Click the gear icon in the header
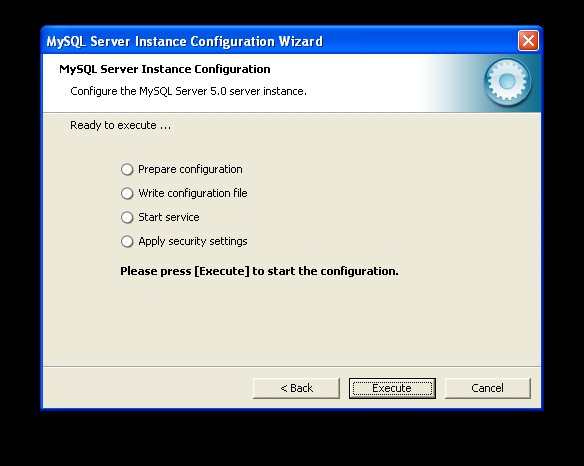 (x=507, y=82)
